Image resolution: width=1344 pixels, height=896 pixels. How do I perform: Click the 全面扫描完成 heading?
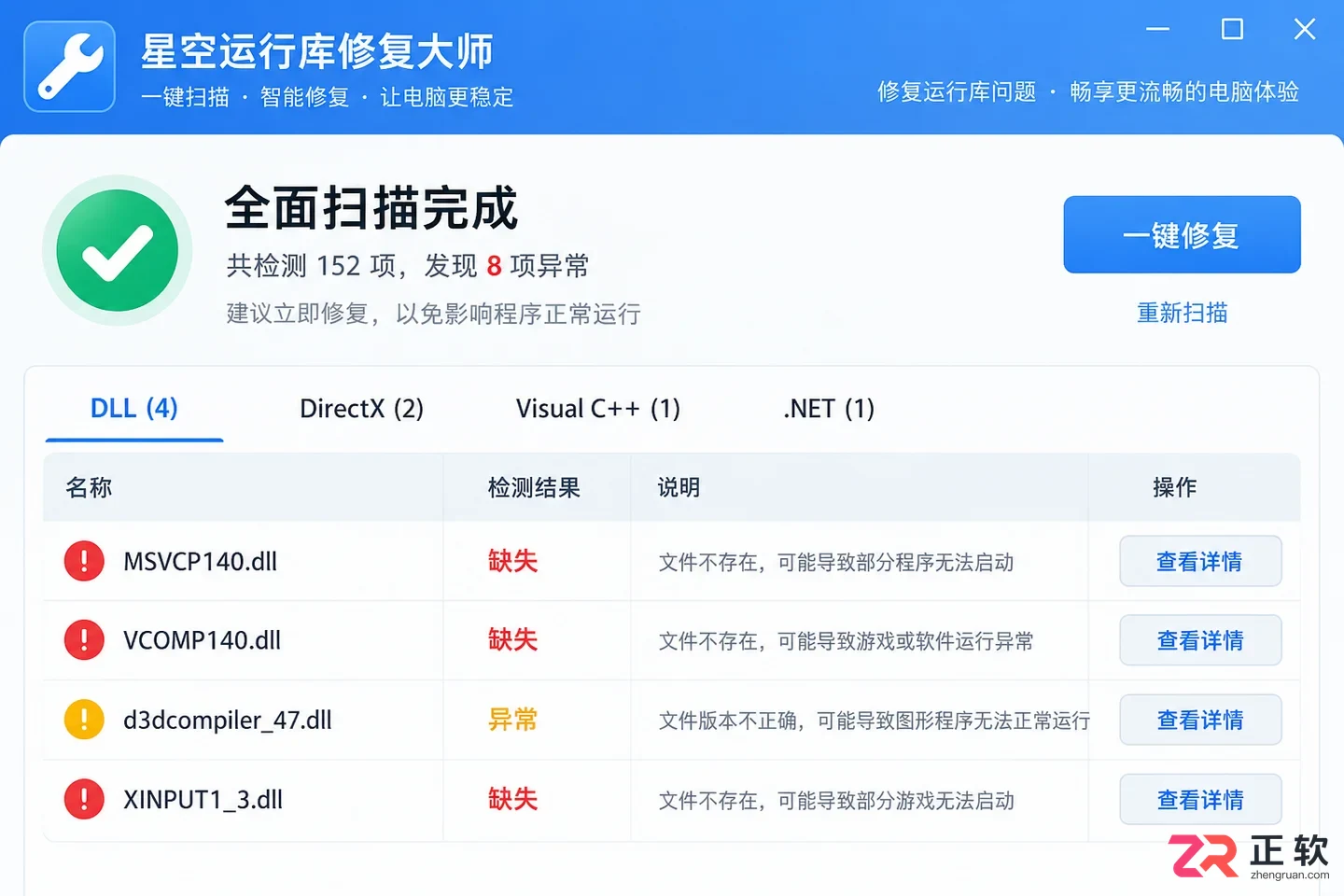point(371,207)
